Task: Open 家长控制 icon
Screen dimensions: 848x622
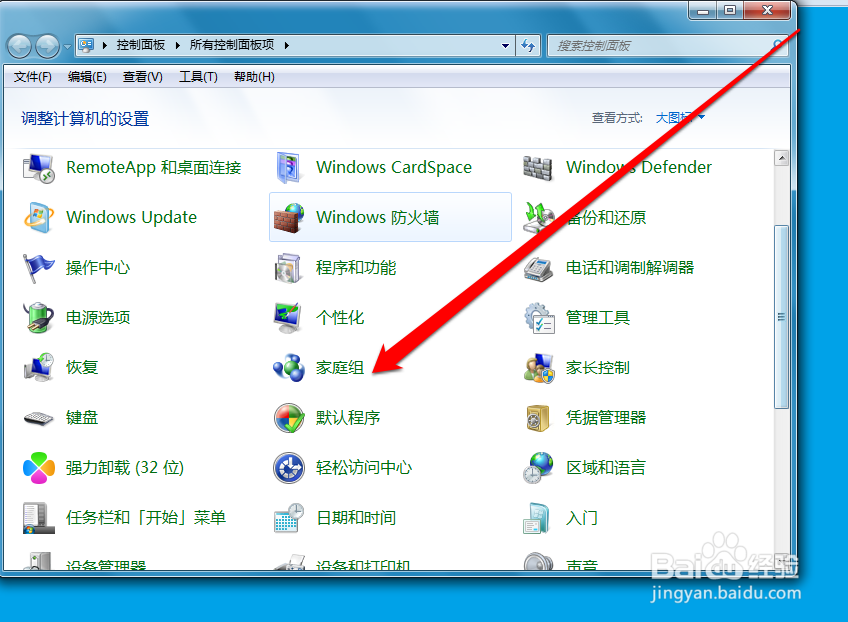Action: 539,368
